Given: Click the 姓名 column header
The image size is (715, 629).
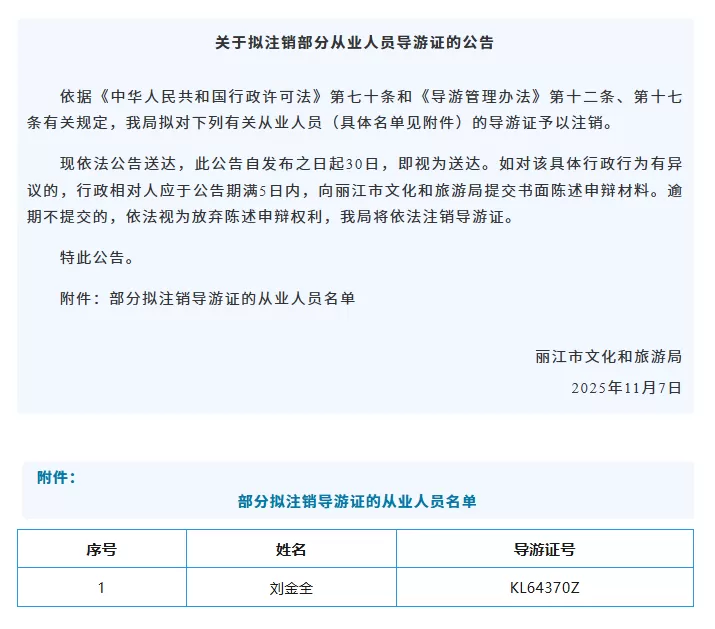Looking at the screenshot, I should pyautogui.click(x=291, y=549).
